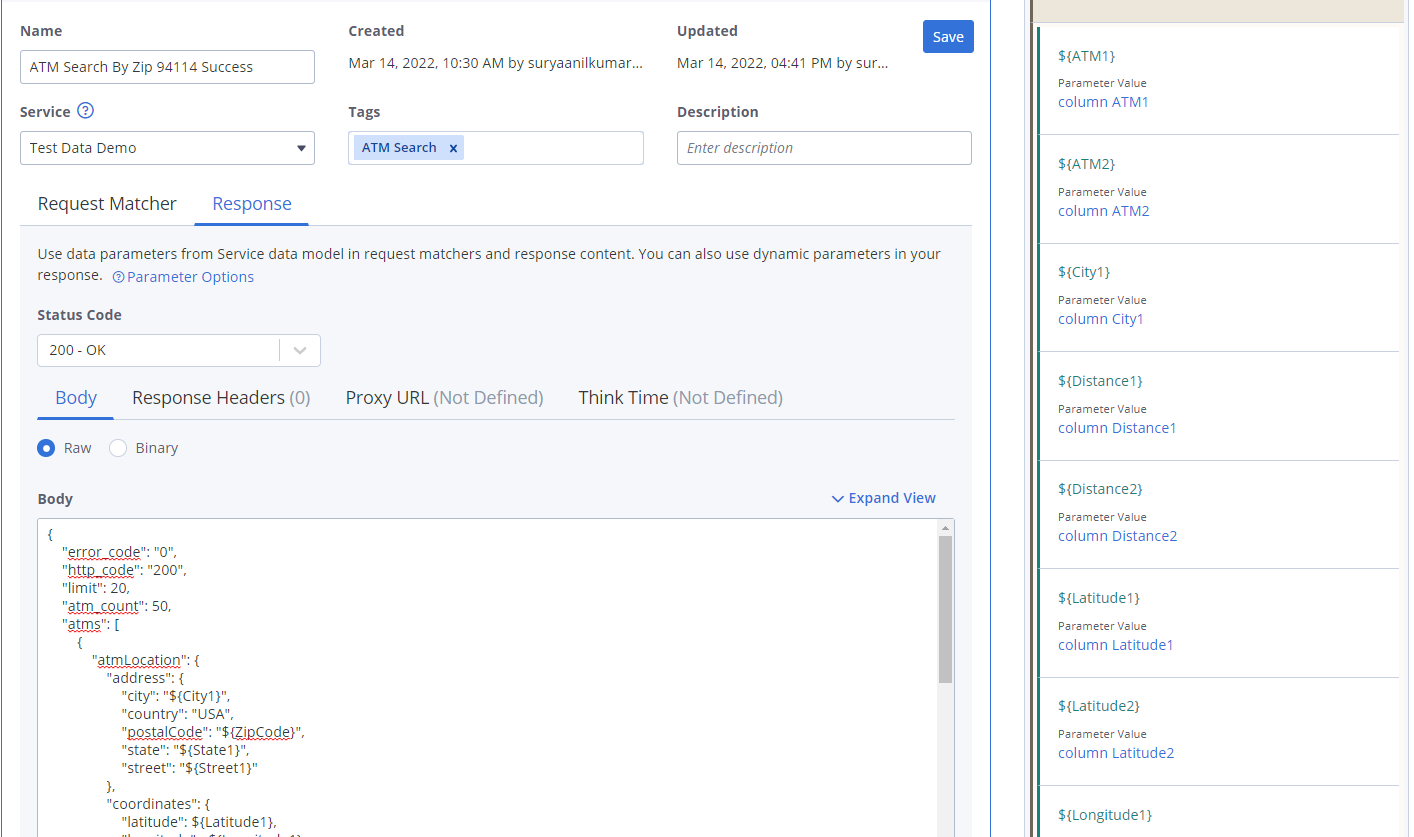
Task: Open the column Latitude2 parameter link
Action: (x=1116, y=753)
